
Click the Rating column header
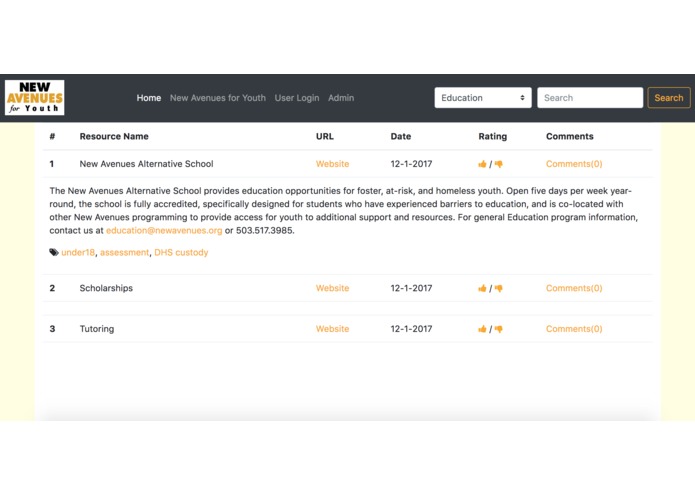pyautogui.click(x=492, y=136)
